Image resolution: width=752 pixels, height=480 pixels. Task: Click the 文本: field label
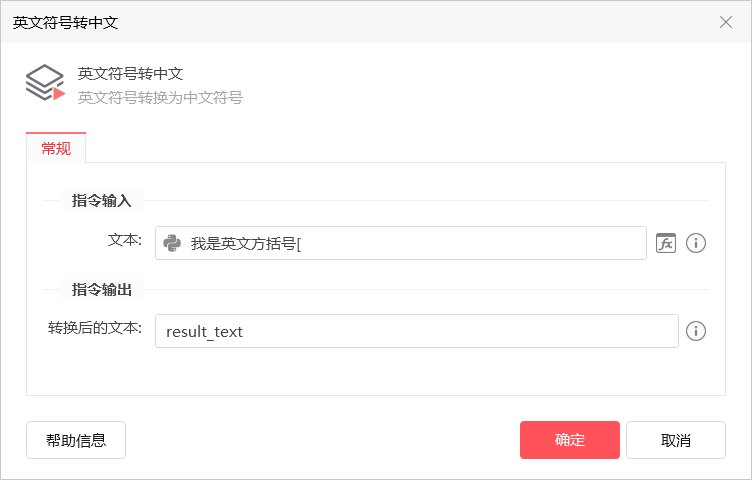125,241
